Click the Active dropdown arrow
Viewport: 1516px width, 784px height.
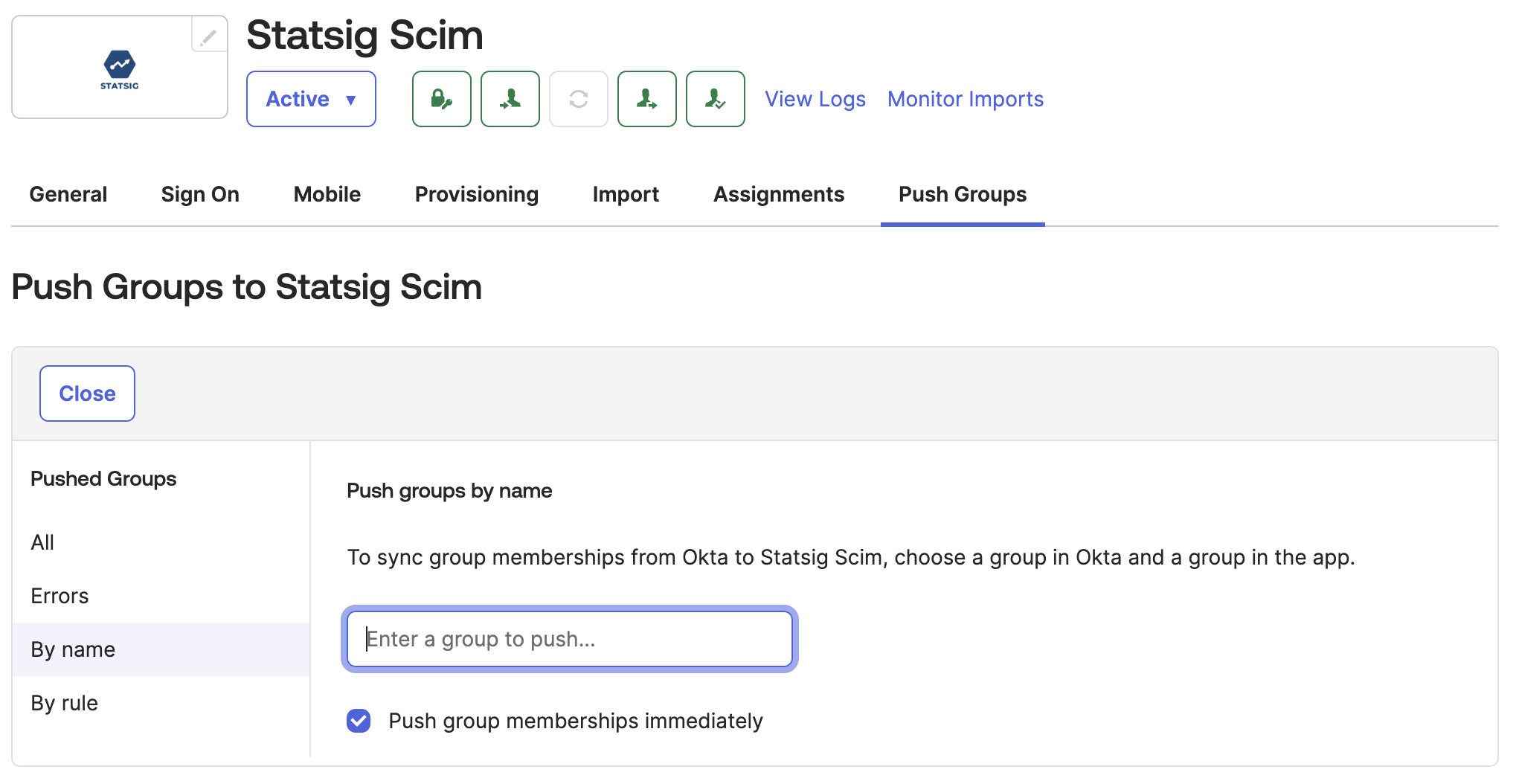click(351, 99)
